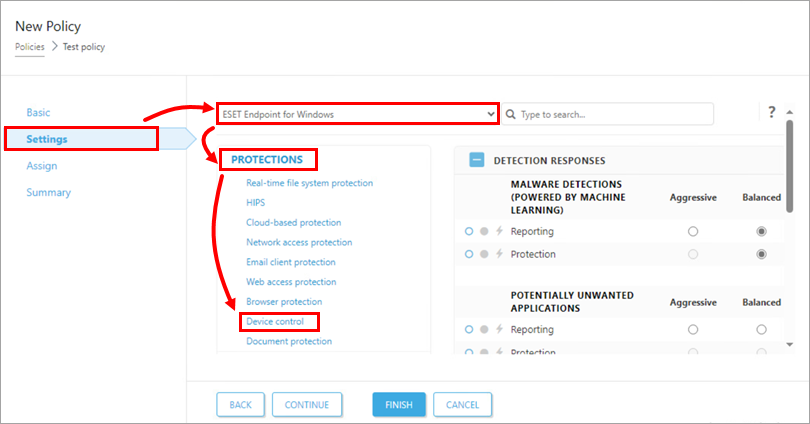Screen dimensions: 810x424
Task: Click the help question mark icon
Action: 772,112
